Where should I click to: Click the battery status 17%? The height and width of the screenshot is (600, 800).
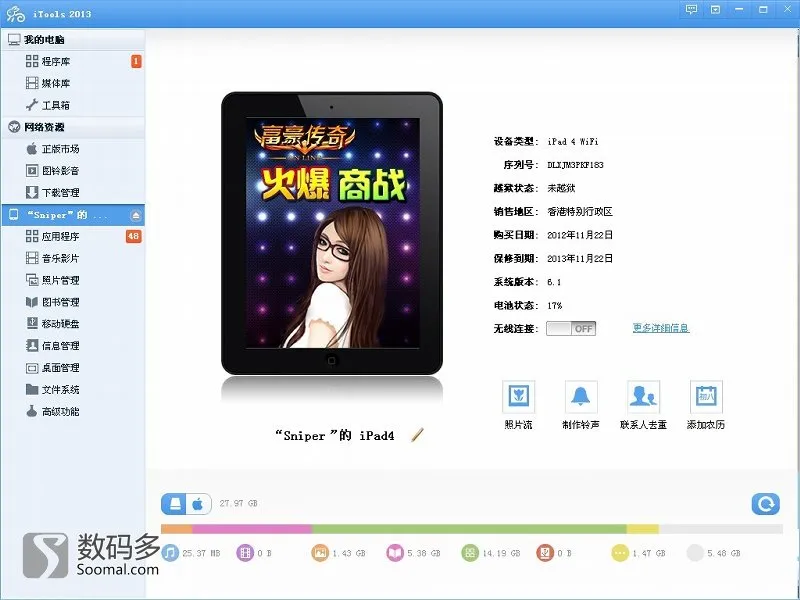click(x=555, y=306)
